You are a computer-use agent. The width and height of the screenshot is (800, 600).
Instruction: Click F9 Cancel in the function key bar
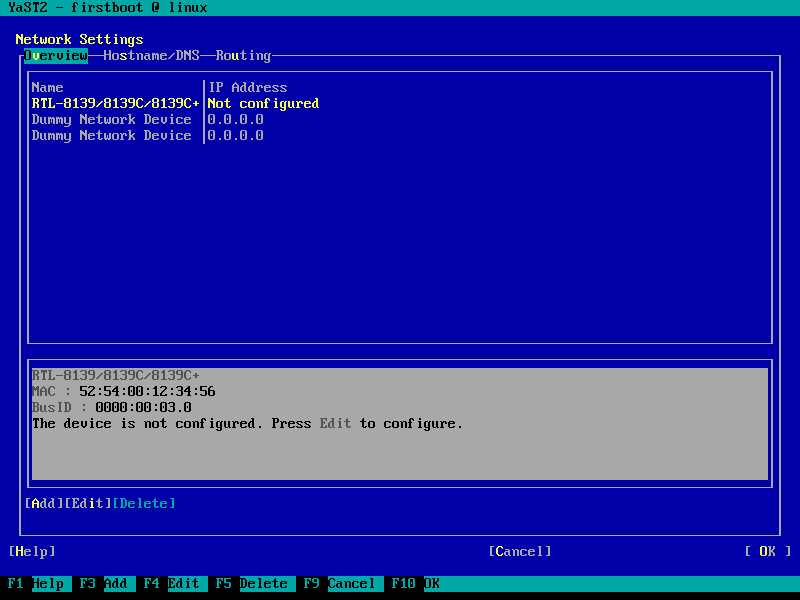[340, 584]
